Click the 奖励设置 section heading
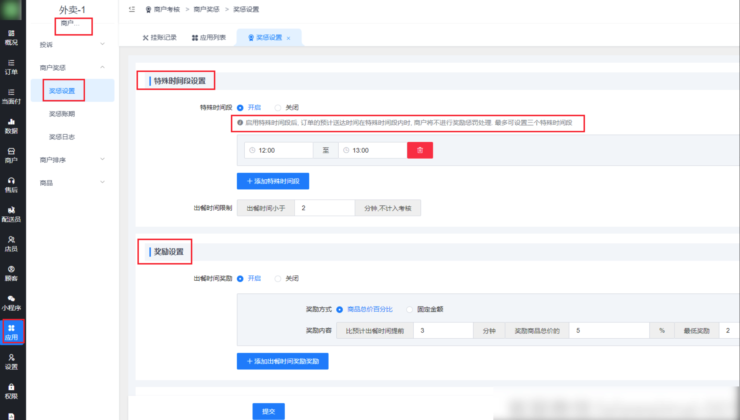Image resolution: width=740 pixels, height=420 pixels. (x=169, y=252)
